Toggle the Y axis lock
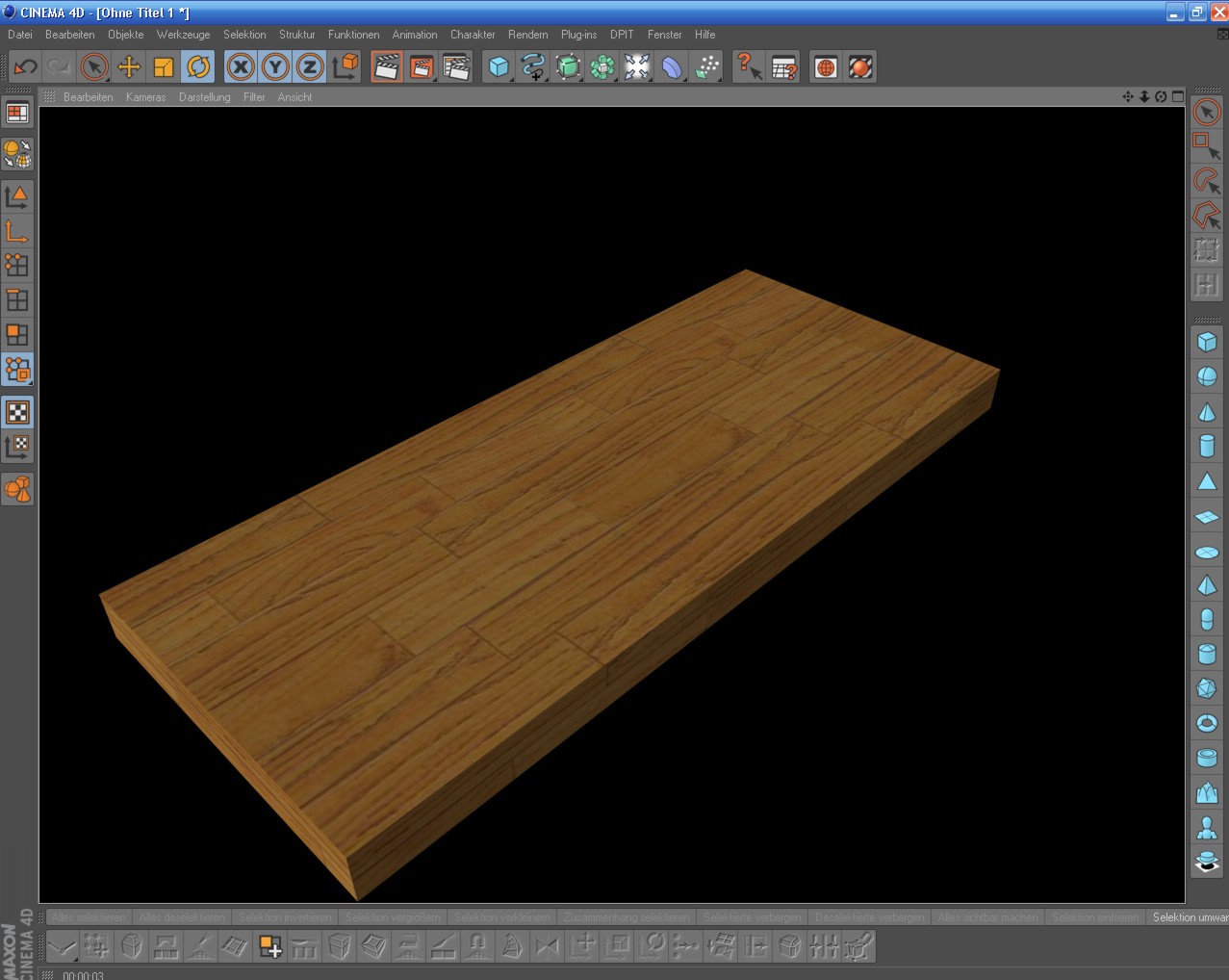 pos(275,67)
